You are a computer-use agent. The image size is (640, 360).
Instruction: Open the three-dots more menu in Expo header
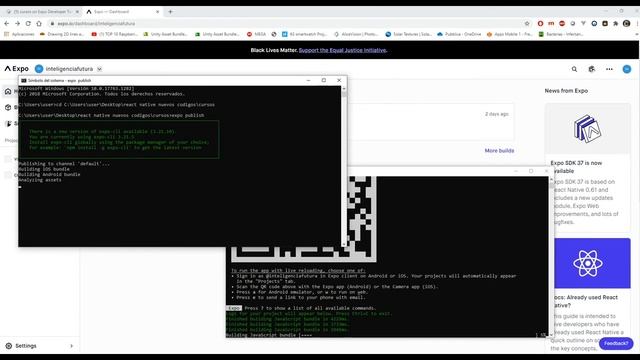(x=609, y=69)
